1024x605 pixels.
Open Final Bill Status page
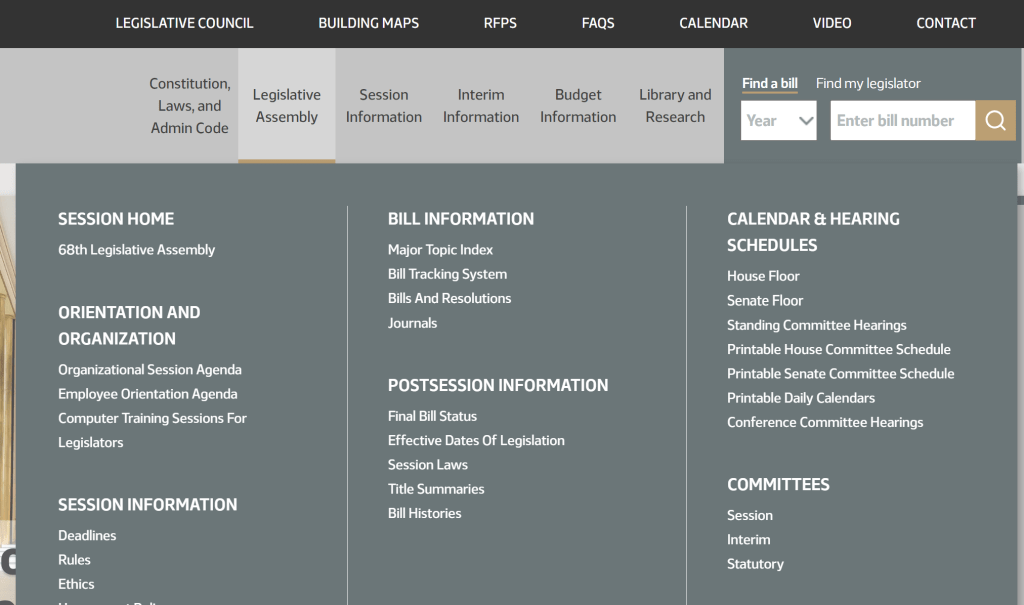point(432,416)
